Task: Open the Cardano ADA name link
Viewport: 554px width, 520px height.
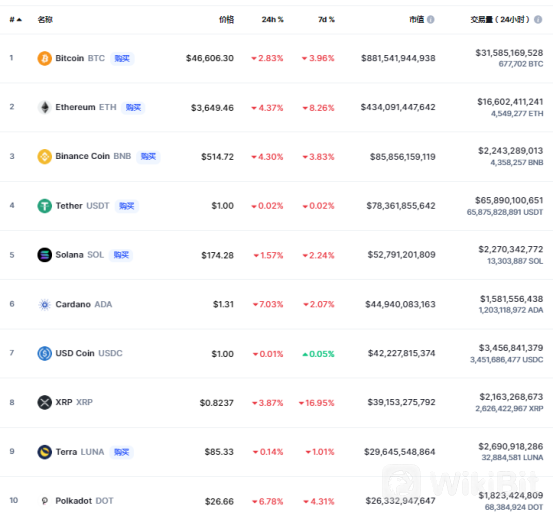Action: pyautogui.click(x=84, y=304)
